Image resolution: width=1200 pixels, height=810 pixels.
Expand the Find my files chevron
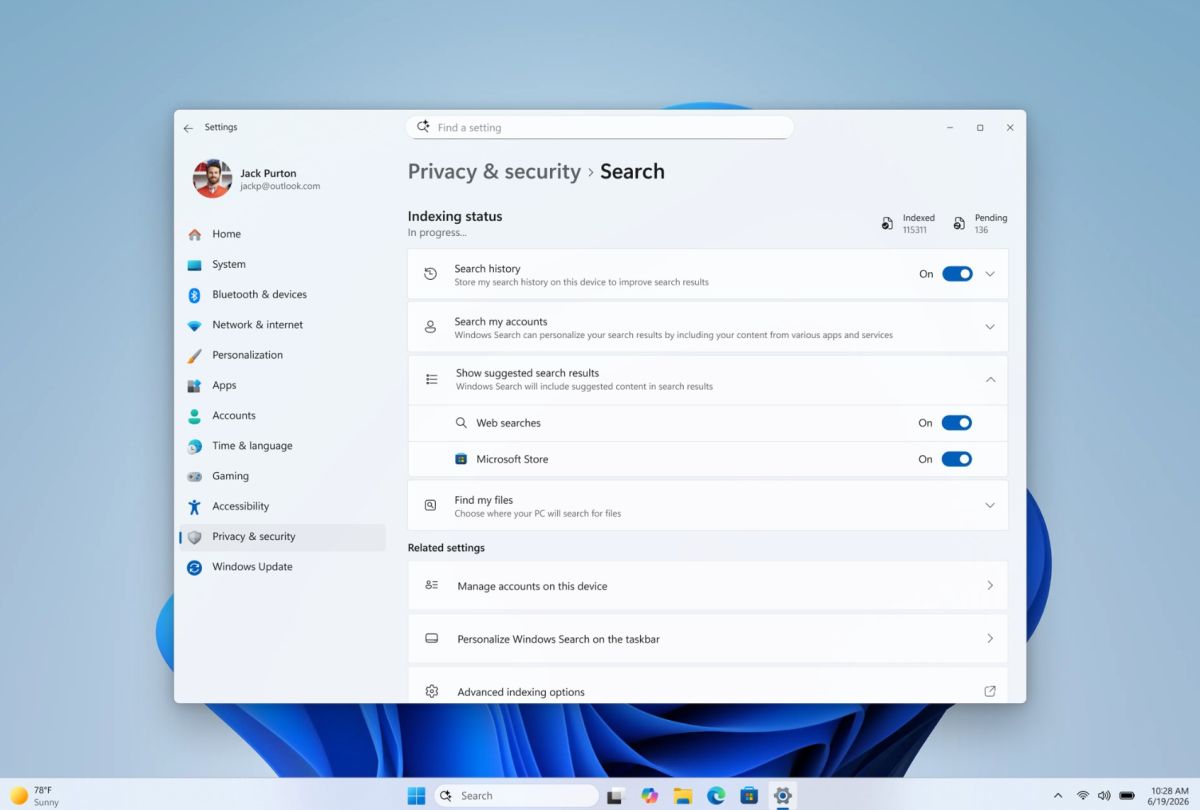pos(990,505)
